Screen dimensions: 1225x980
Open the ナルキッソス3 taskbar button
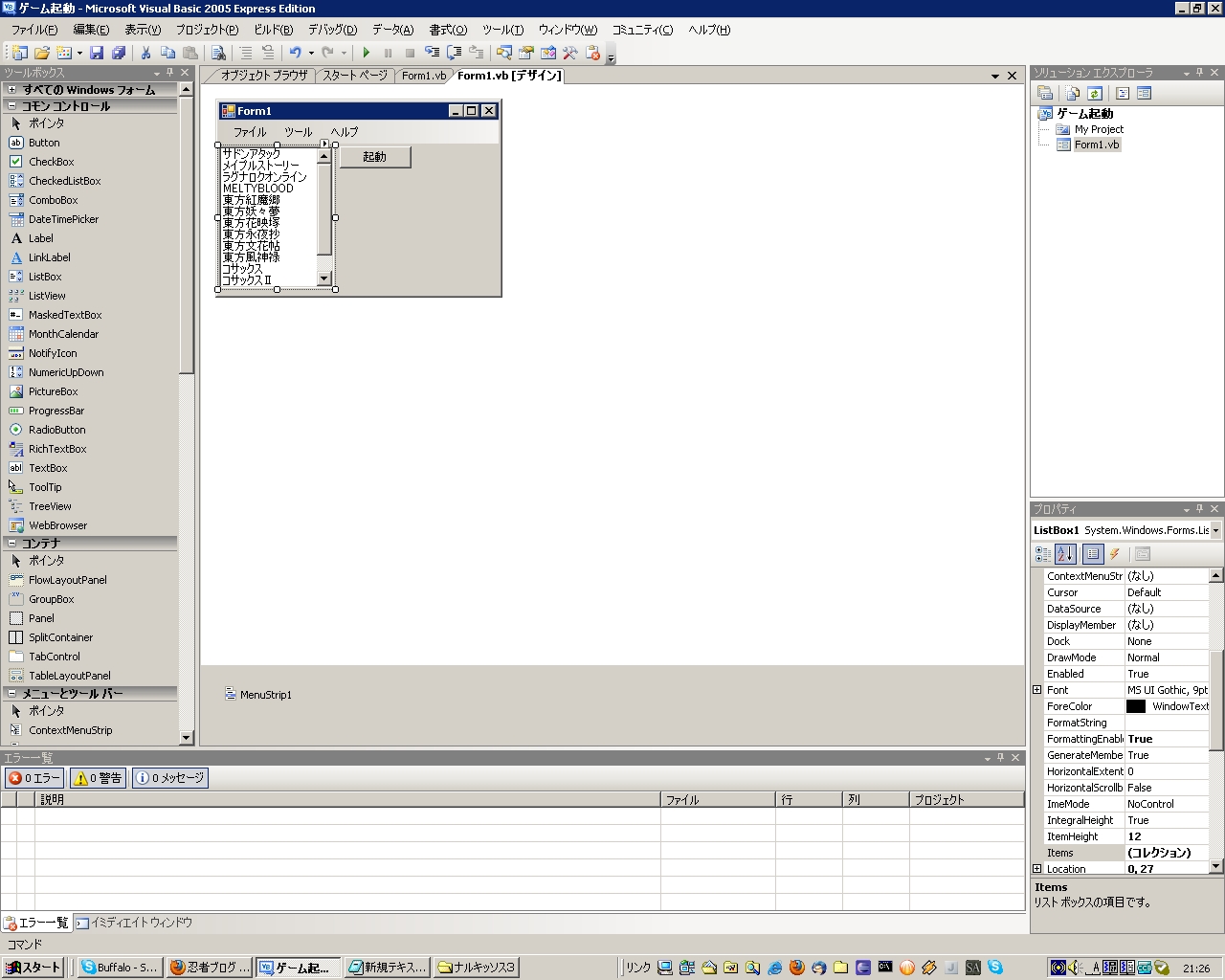pos(477,968)
